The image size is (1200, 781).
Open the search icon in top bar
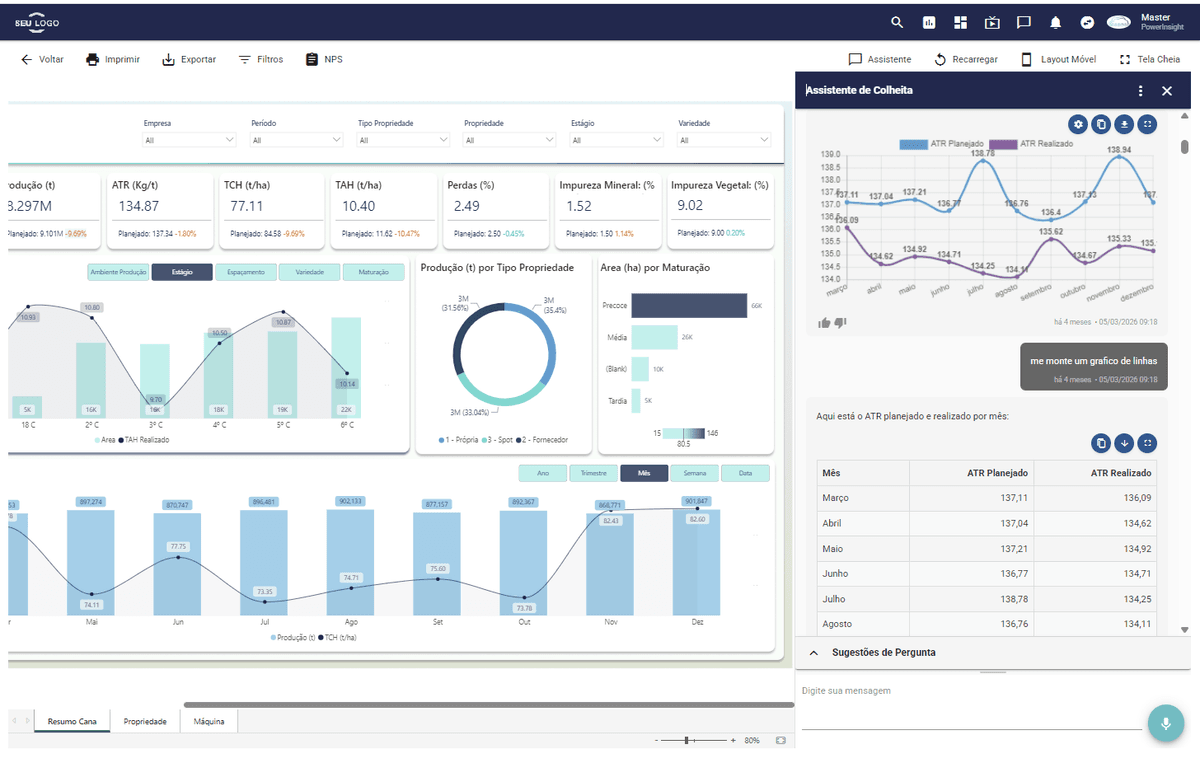897,22
